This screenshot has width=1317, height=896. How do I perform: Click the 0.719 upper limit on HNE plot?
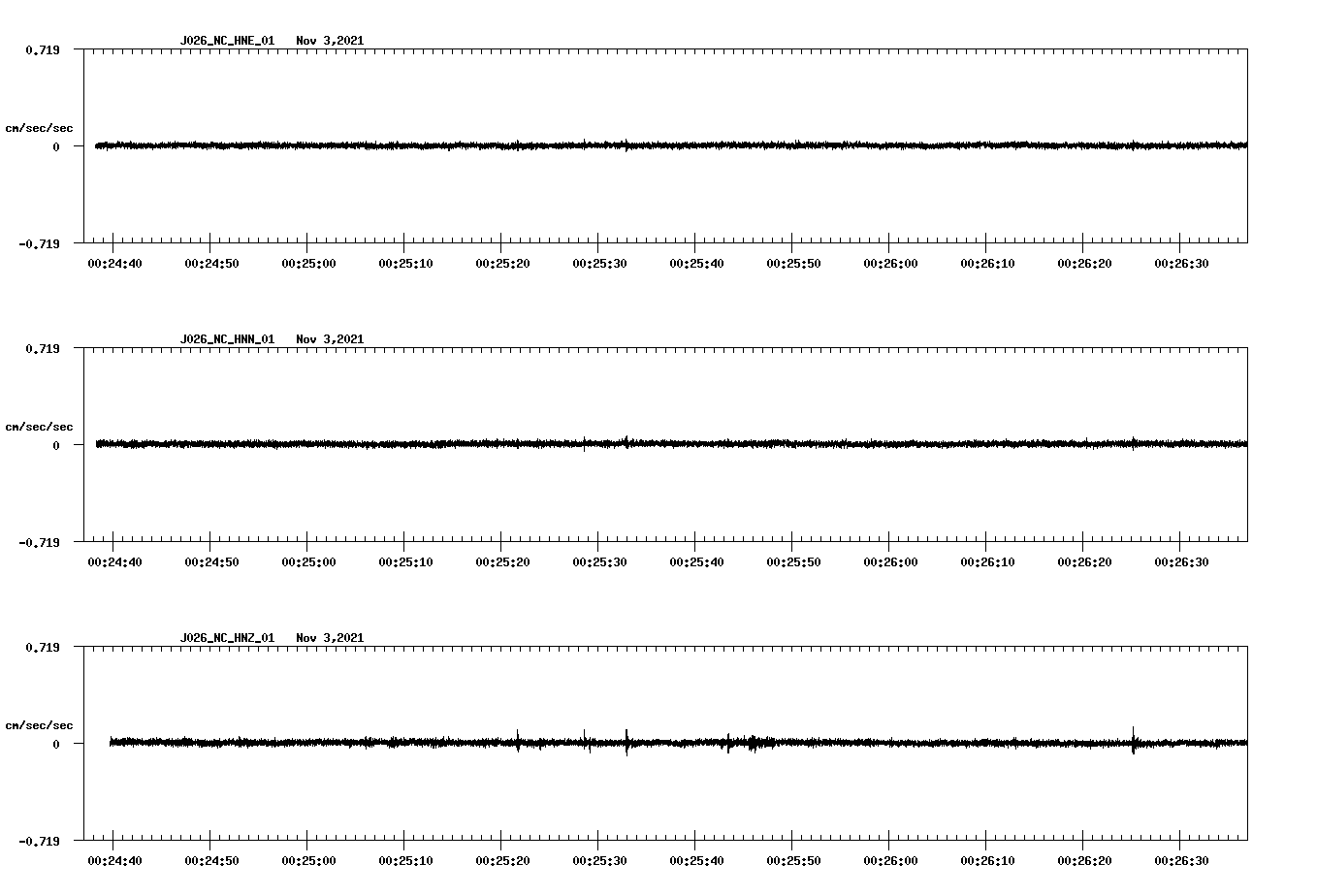click(x=42, y=49)
